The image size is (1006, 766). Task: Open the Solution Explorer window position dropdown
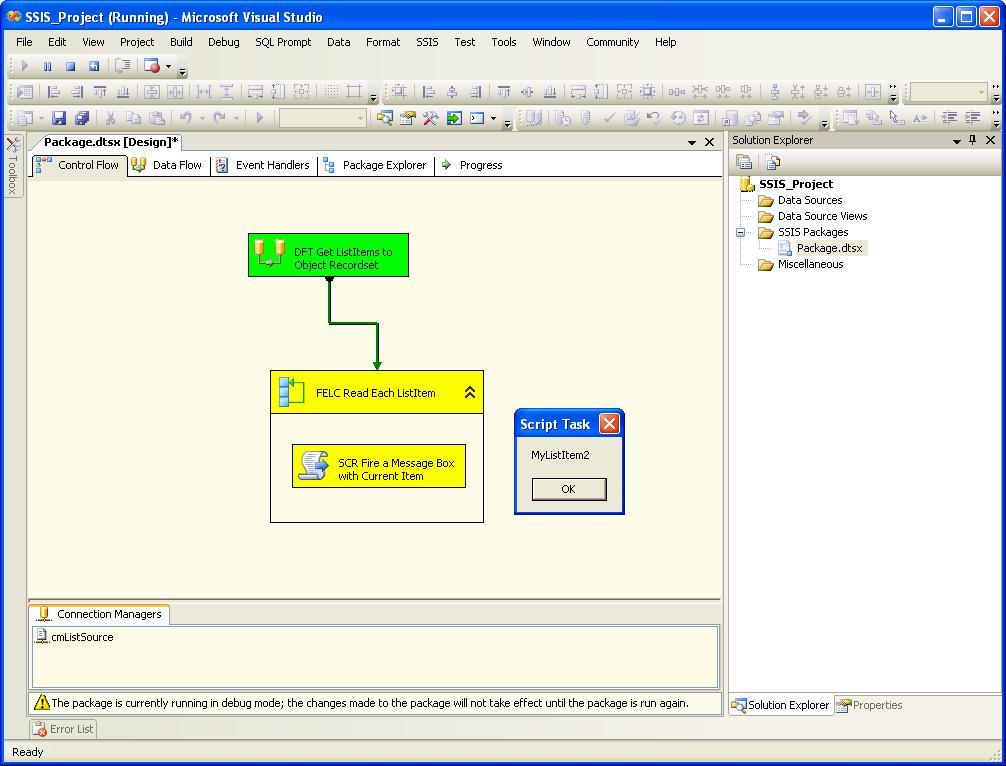coord(956,141)
